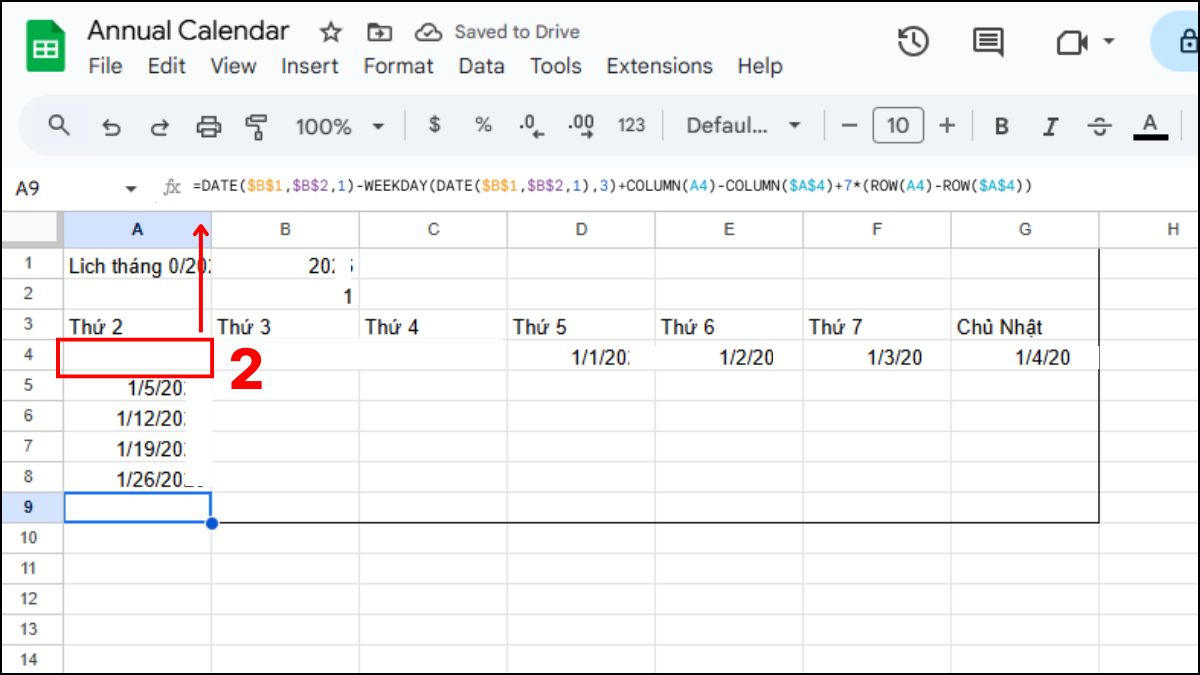
Task: Open the Default font dropdown
Action: pos(738,126)
